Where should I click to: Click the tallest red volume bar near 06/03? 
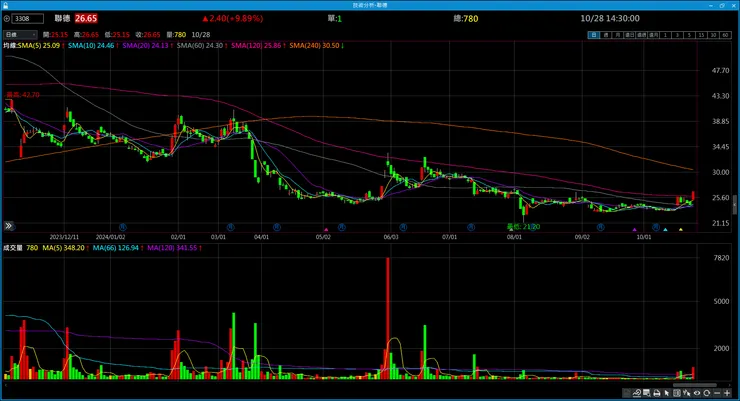[x=388, y=318]
